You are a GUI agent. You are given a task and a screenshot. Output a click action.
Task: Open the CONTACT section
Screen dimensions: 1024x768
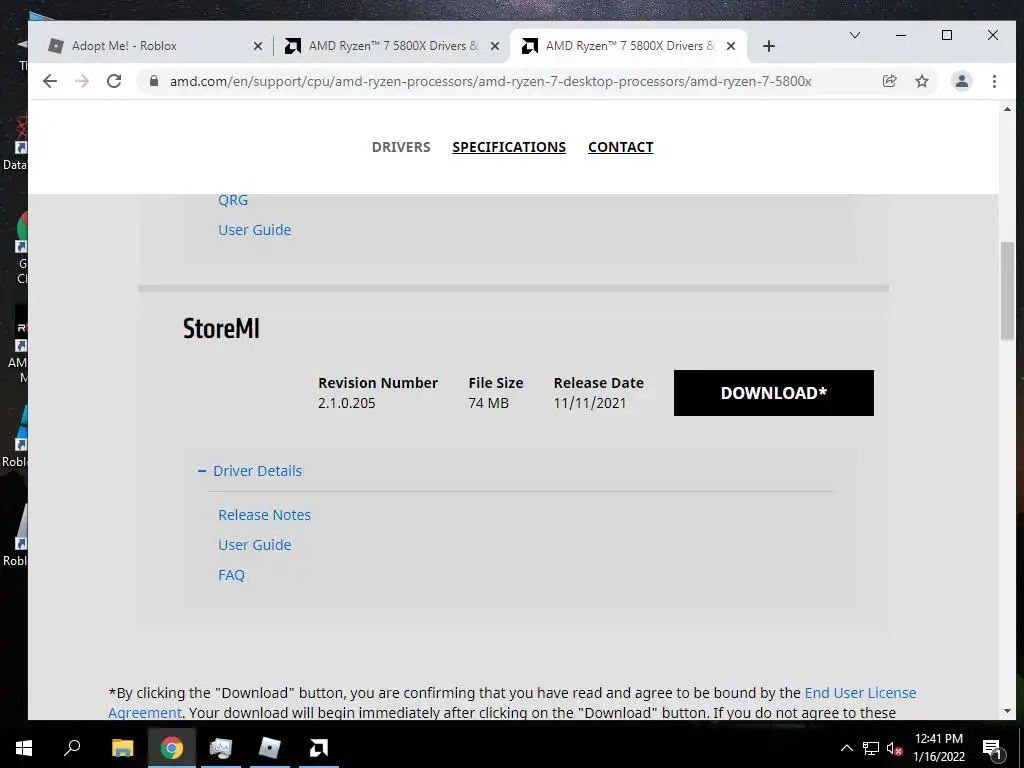(x=620, y=147)
